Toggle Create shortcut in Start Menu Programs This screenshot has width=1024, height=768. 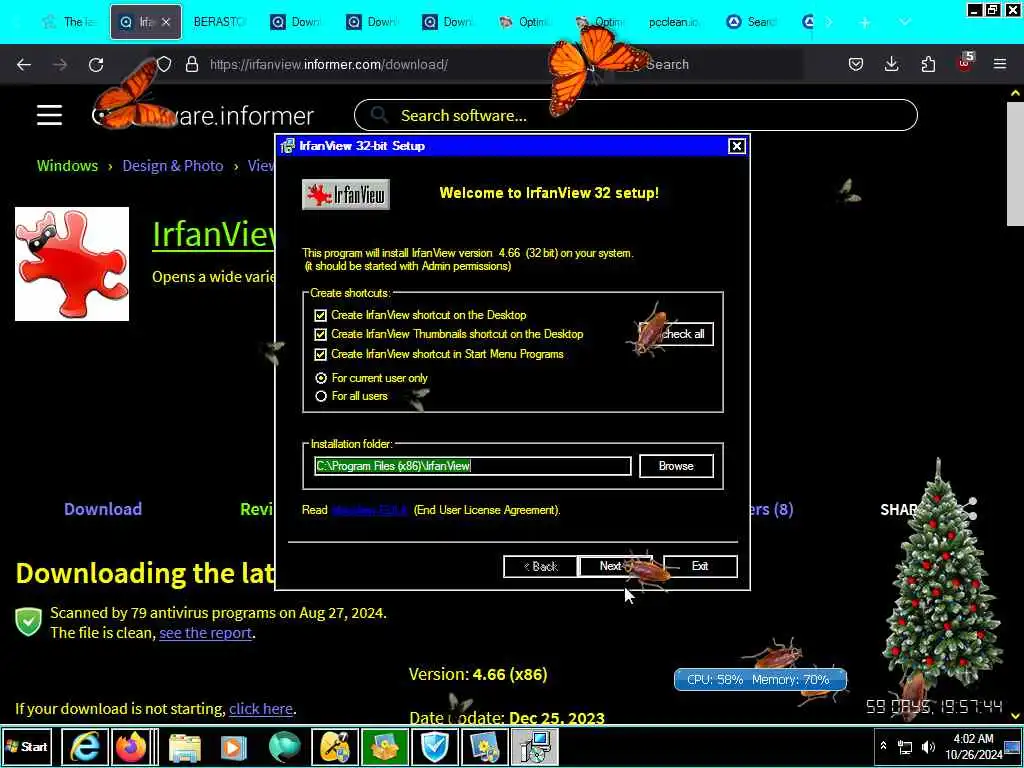[320, 355]
